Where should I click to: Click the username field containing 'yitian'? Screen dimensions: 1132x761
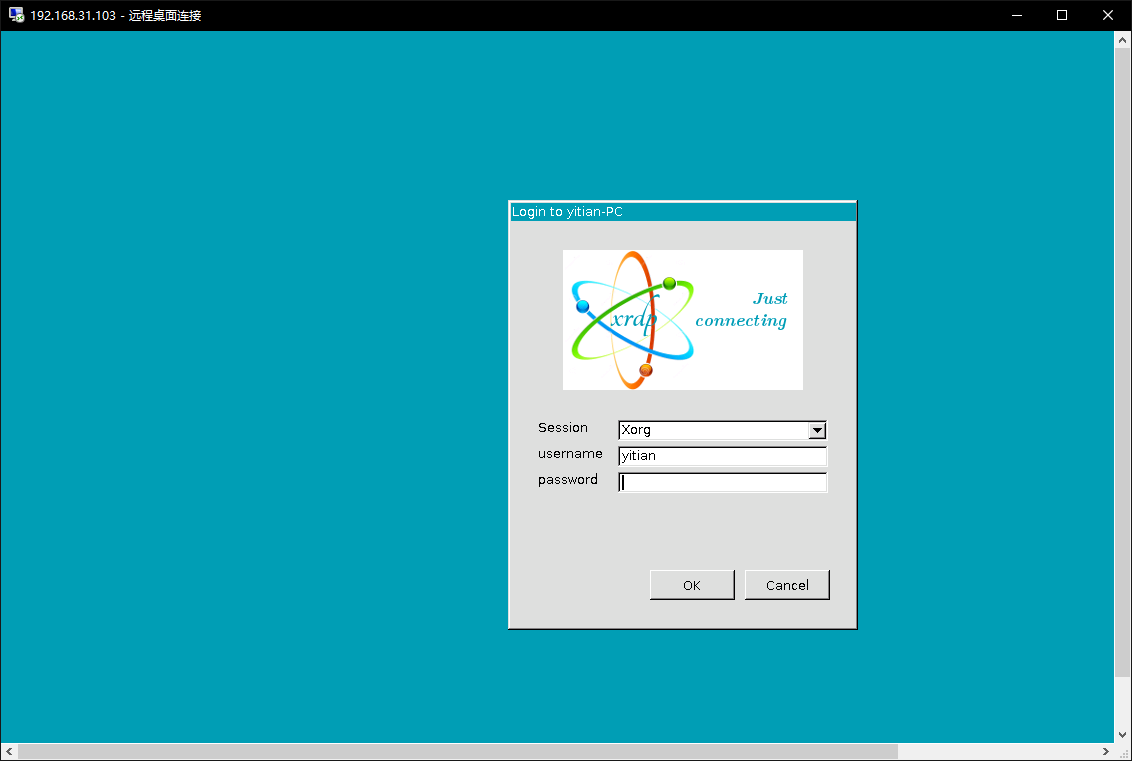coord(722,456)
